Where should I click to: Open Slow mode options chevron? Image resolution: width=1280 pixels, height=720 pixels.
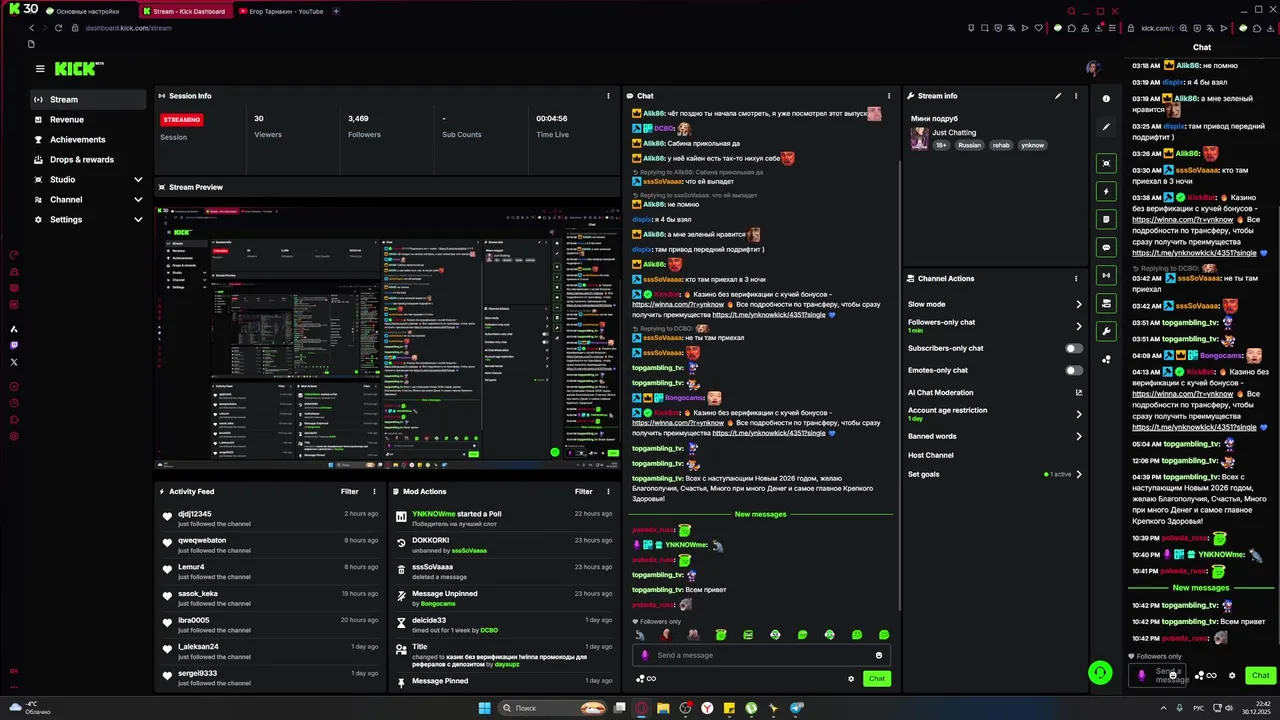click(x=1078, y=304)
